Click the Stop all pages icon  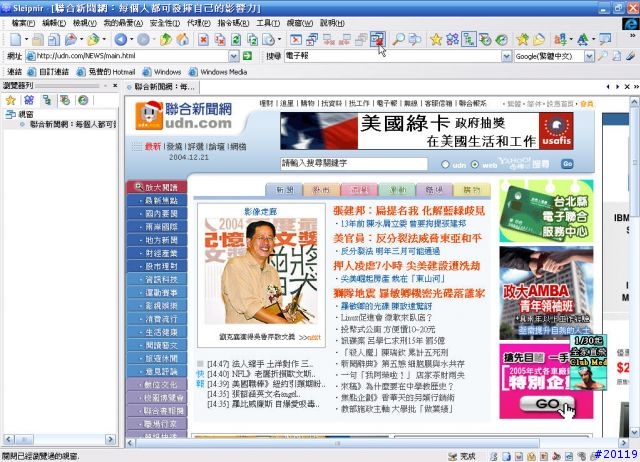(220, 39)
